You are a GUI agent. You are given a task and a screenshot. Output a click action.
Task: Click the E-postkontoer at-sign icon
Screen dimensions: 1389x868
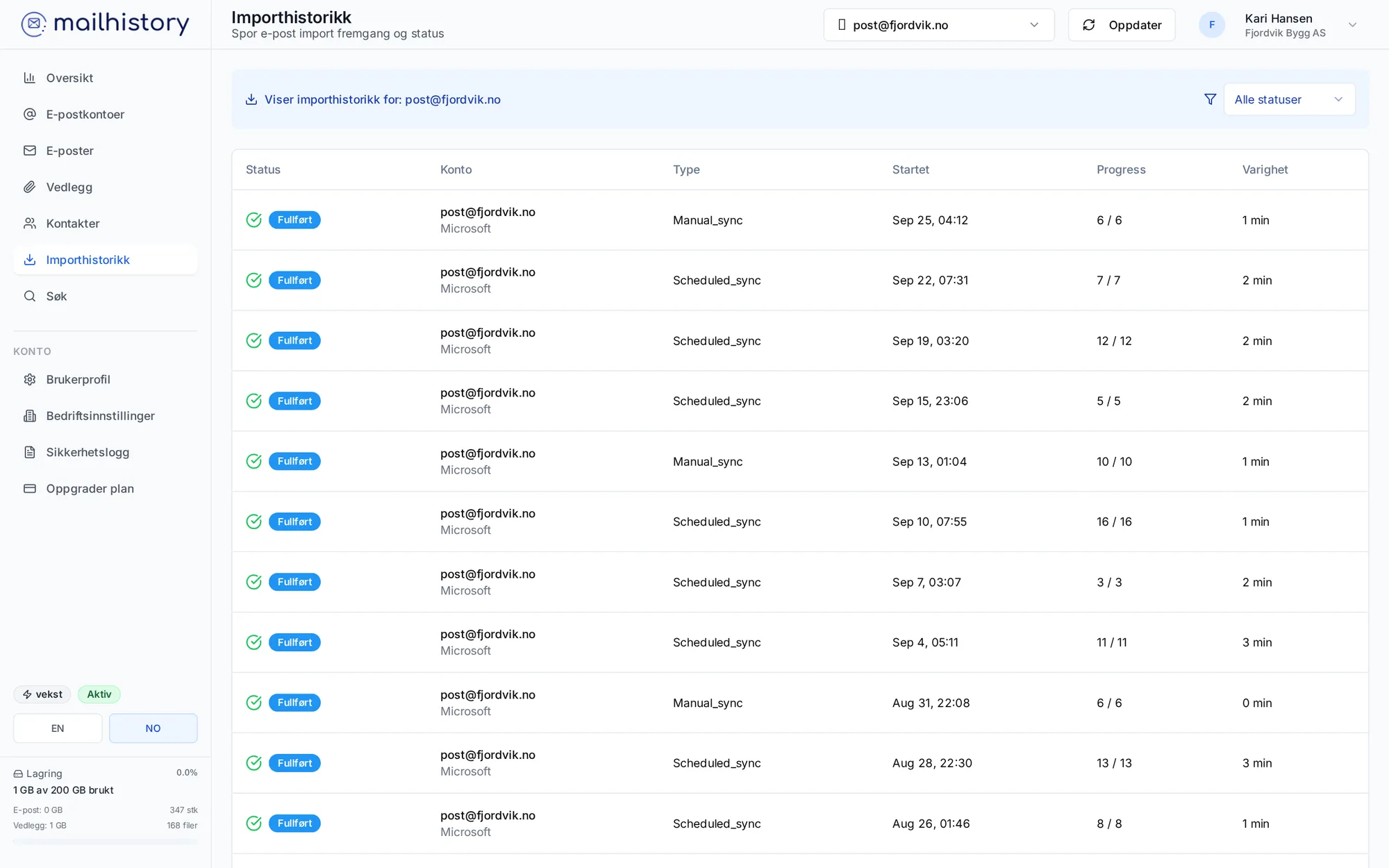(x=30, y=114)
